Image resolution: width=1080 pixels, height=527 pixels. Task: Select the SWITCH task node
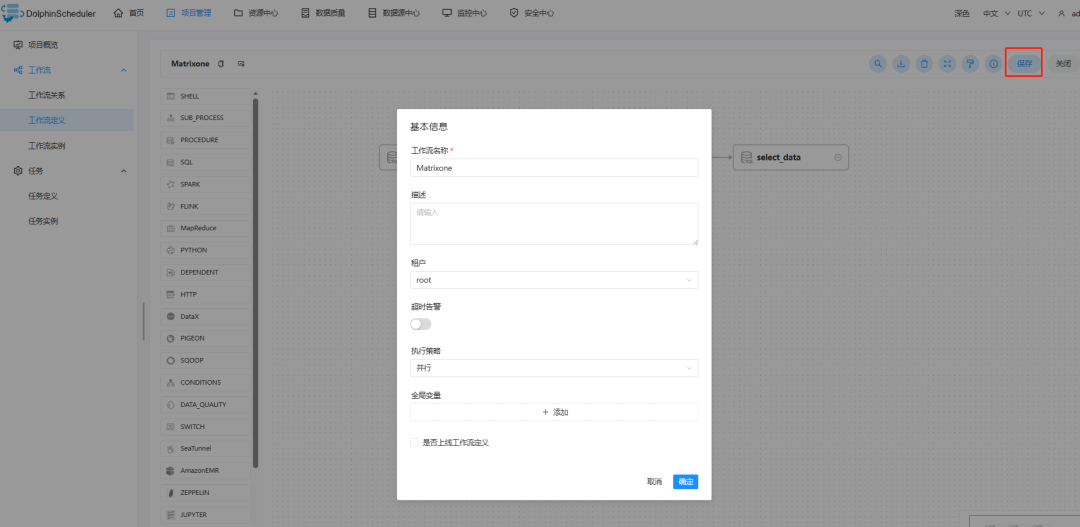tap(205, 426)
